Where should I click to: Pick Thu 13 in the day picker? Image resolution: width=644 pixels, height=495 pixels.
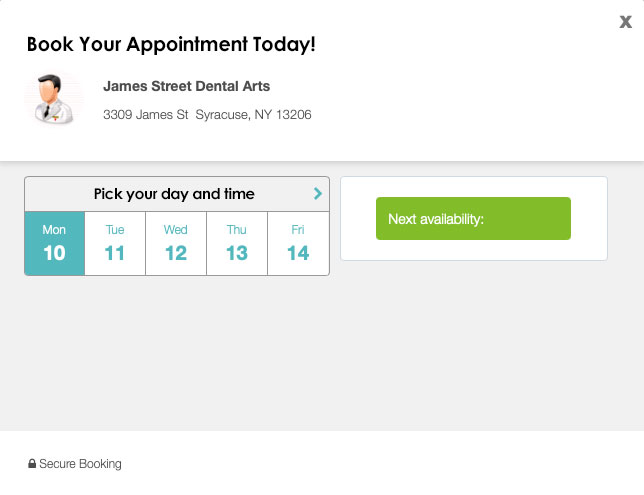tap(237, 243)
